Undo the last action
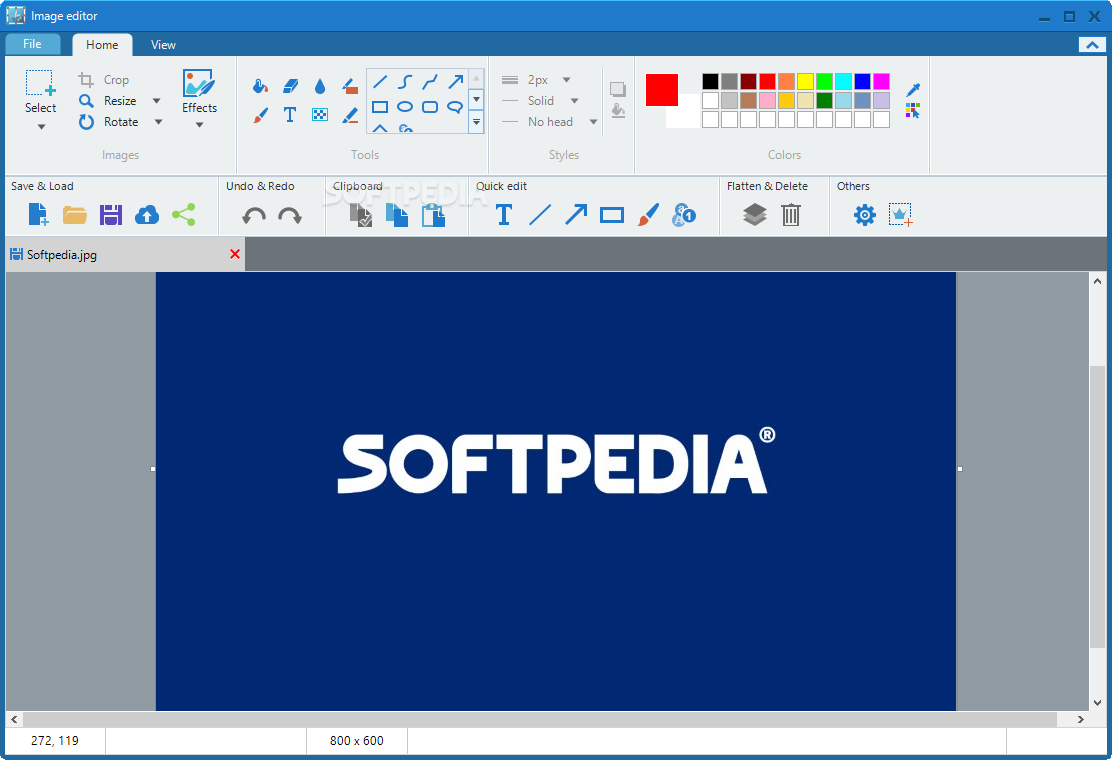 (254, 215)
